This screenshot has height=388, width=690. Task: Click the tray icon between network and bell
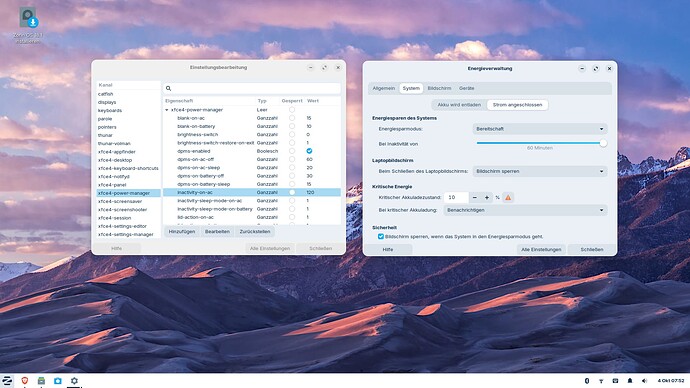point(615,381)
